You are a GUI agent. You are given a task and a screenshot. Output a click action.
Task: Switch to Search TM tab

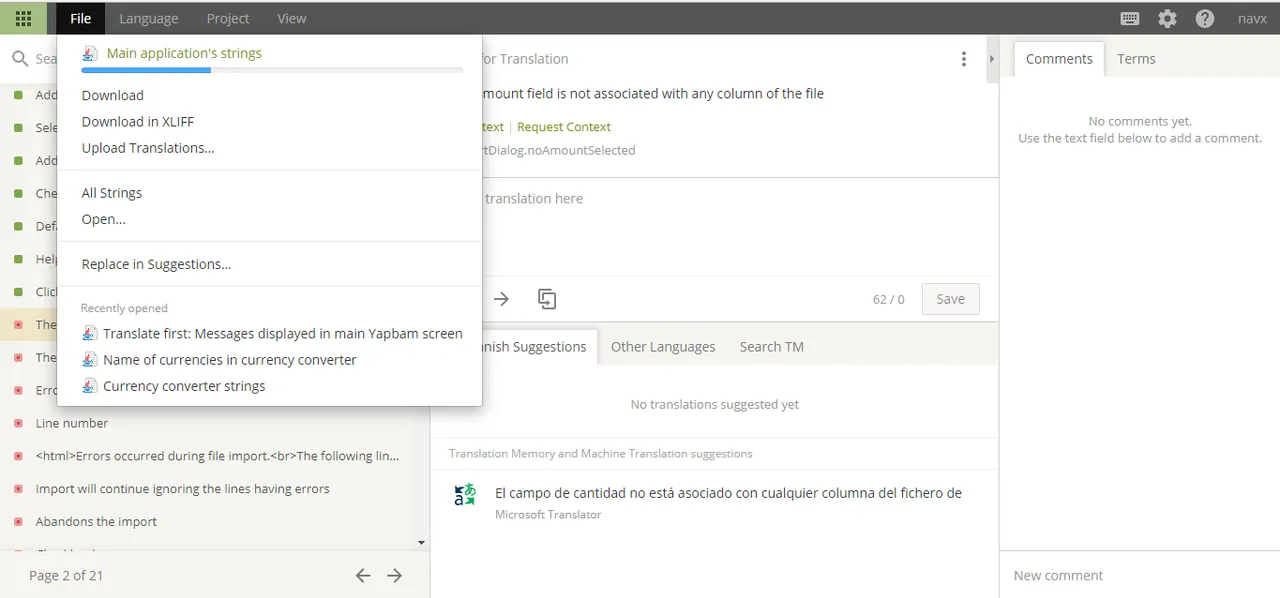[x=771, y=346]
